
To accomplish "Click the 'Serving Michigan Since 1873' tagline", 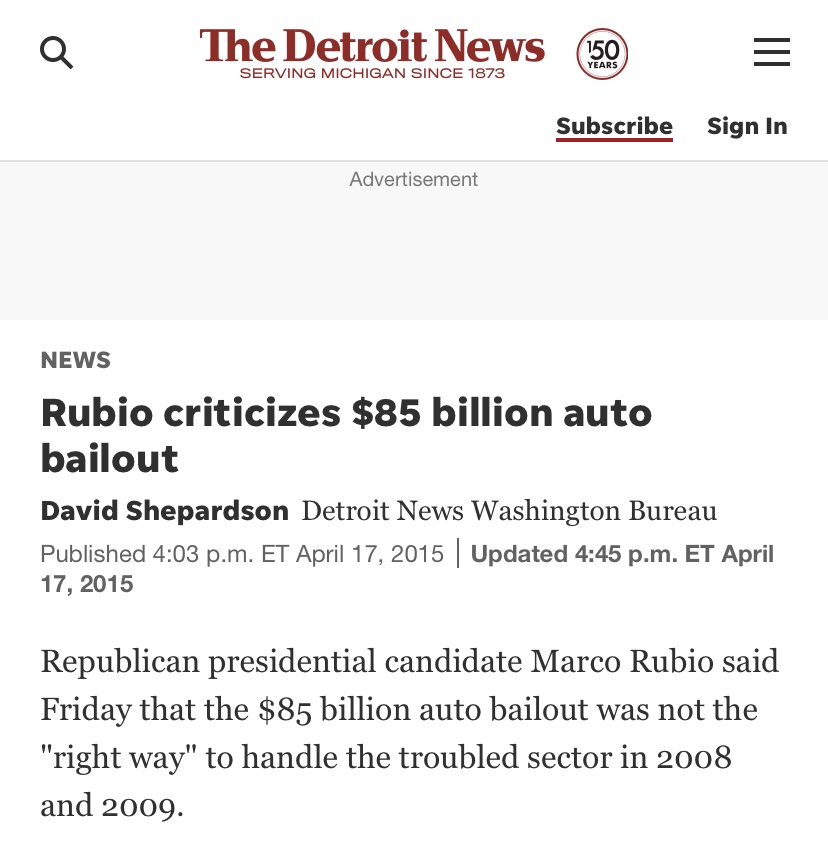I will point(372,73).
